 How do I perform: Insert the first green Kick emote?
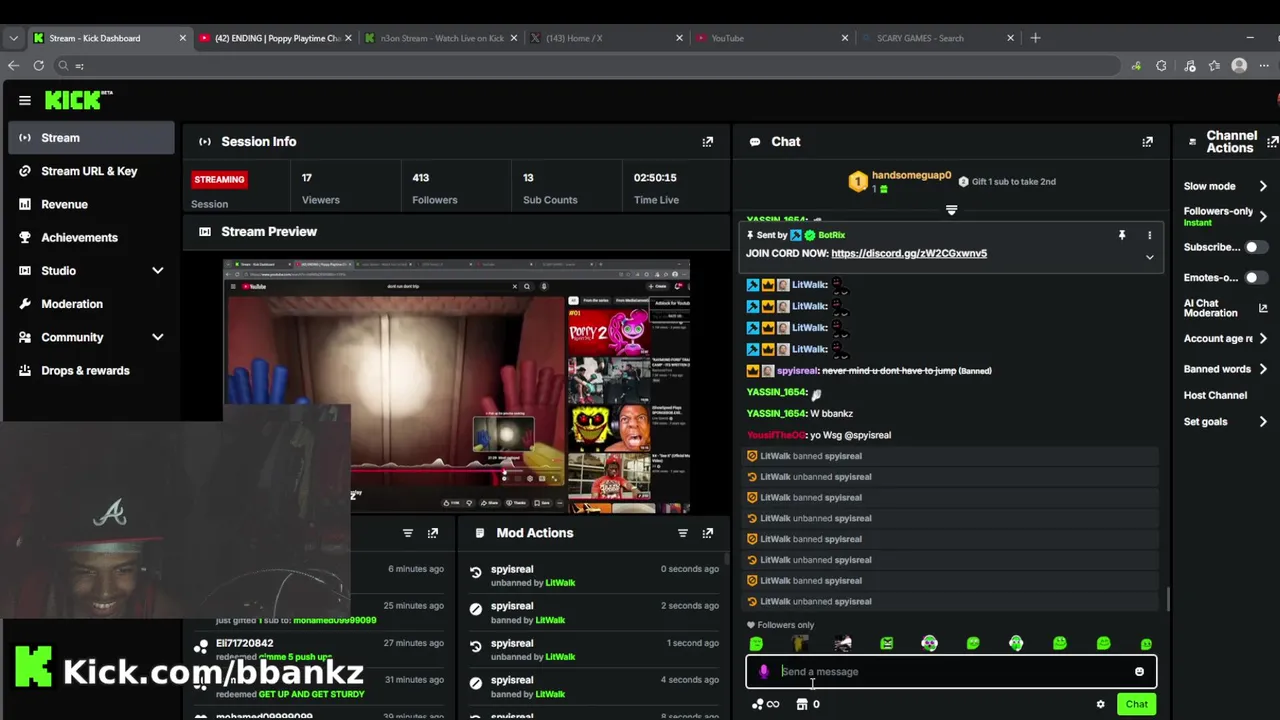coord(756,644)
